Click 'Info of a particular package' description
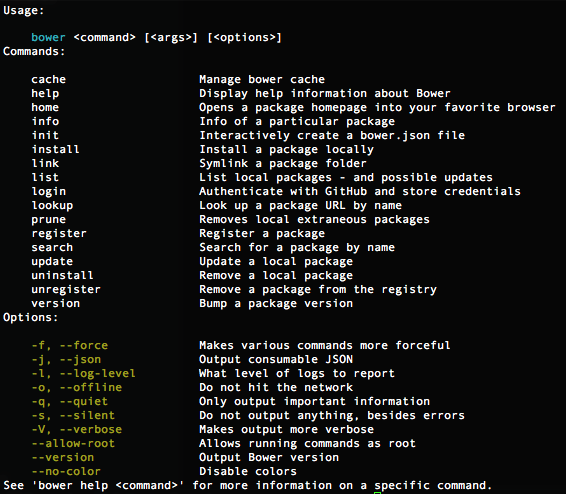The height and width of the screenshot is (494, 566). click(x=297, y=122)
